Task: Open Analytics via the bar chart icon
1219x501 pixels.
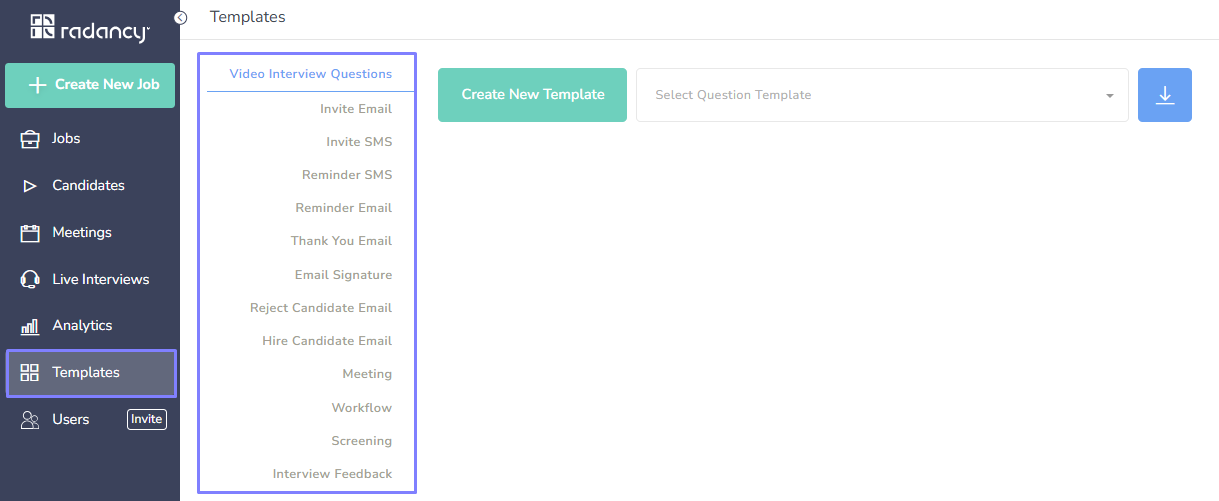Action: 30,326
